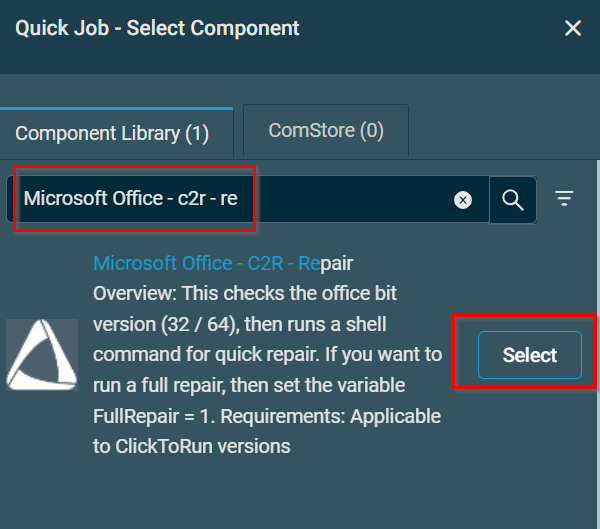The width and height of the screenshot is (600, 529).
Task: Open the Microsoft Office - C2R - Repair link
Action: [223, 263]
